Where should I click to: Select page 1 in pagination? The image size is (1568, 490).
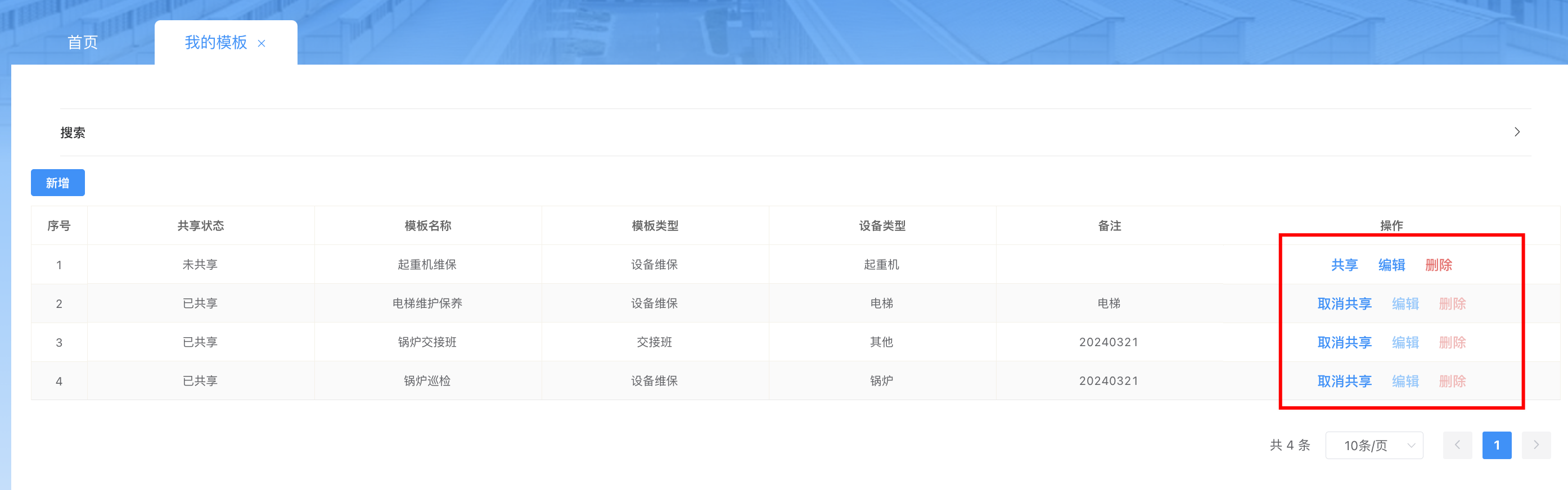[x=1497, y=446]
